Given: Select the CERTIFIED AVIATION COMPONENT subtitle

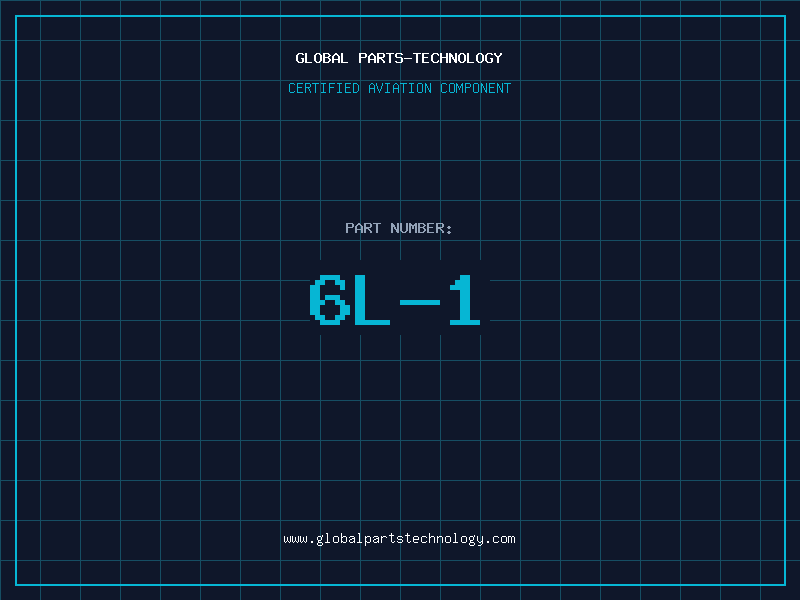Looking at the screenshot, I should click(399, 88).
